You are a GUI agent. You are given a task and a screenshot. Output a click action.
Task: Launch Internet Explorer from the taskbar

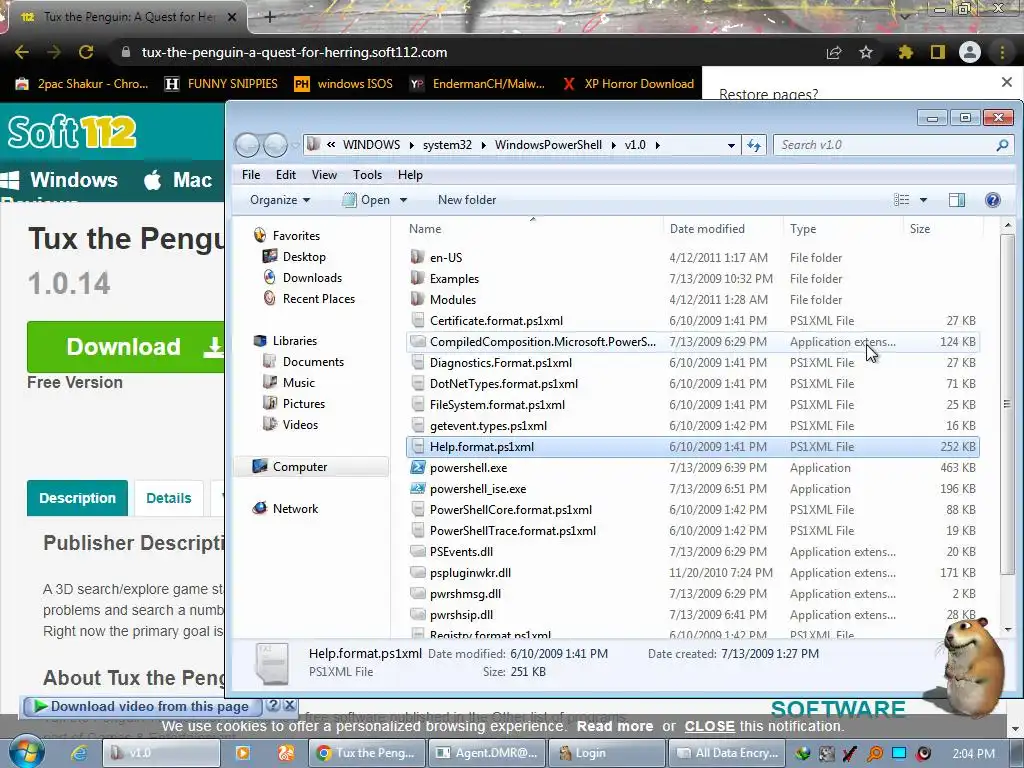tap(79, 753)
